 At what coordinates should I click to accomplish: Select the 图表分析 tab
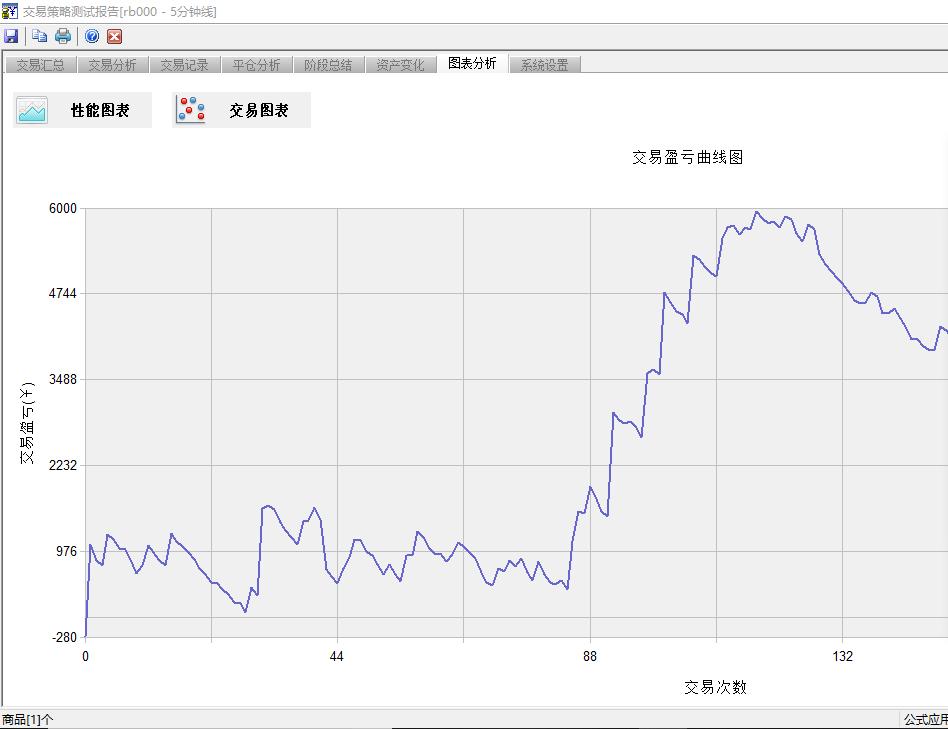tap(470, 62)
